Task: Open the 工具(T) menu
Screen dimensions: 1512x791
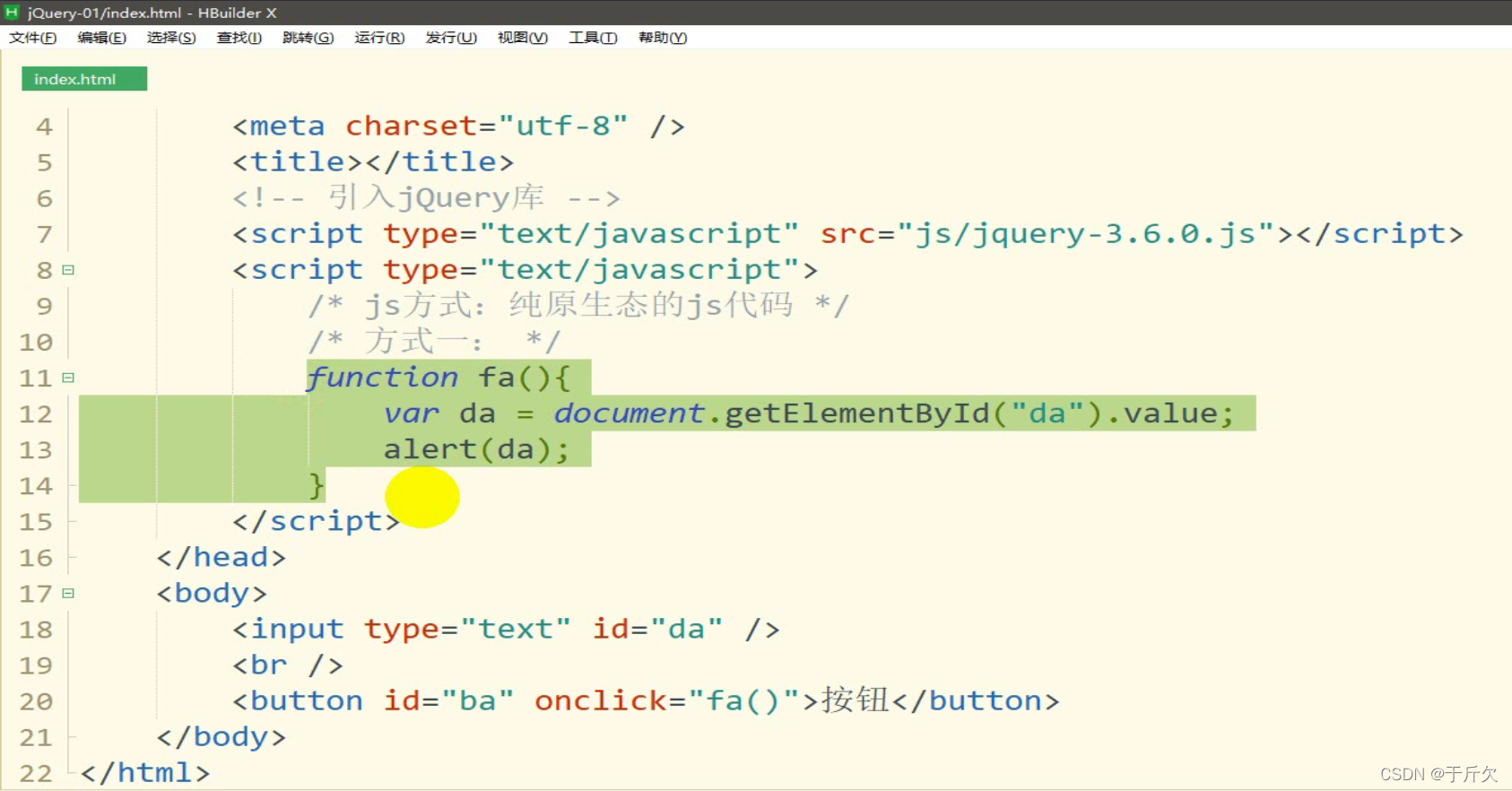Action: point(593,38)
